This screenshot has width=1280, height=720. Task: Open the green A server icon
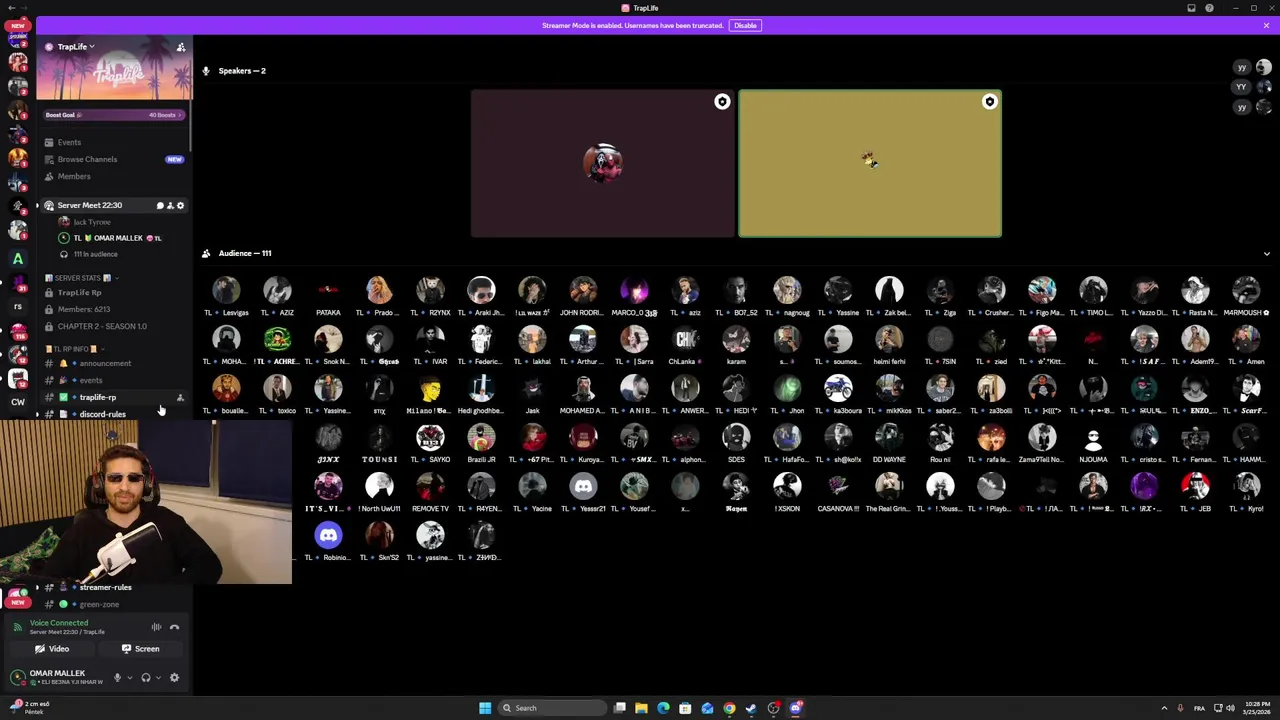pyautogui.click(x=18, y=258)
